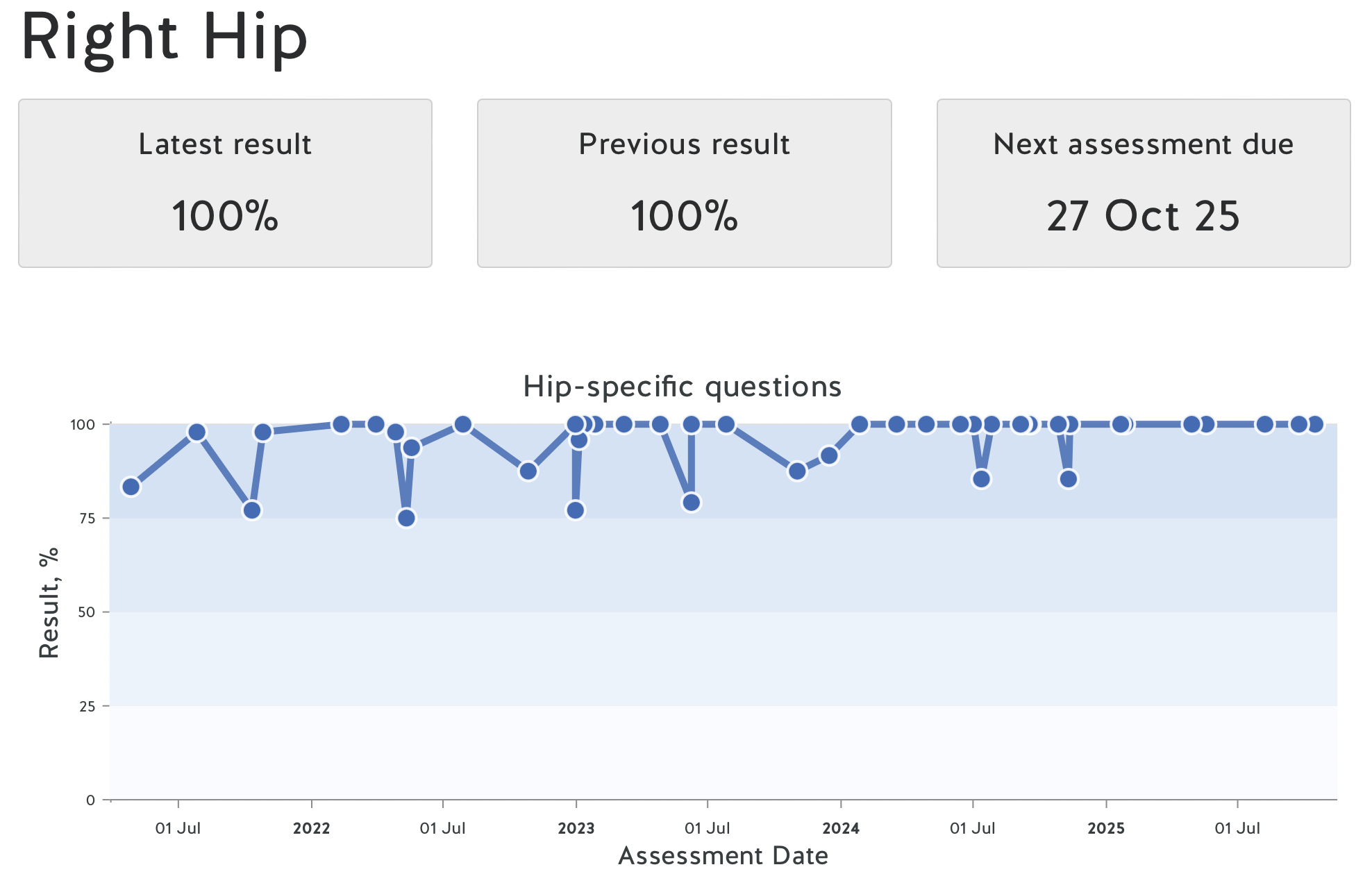Click the 75 y-axis tick label
The image size is (1372, 883).
click(87, 519)
